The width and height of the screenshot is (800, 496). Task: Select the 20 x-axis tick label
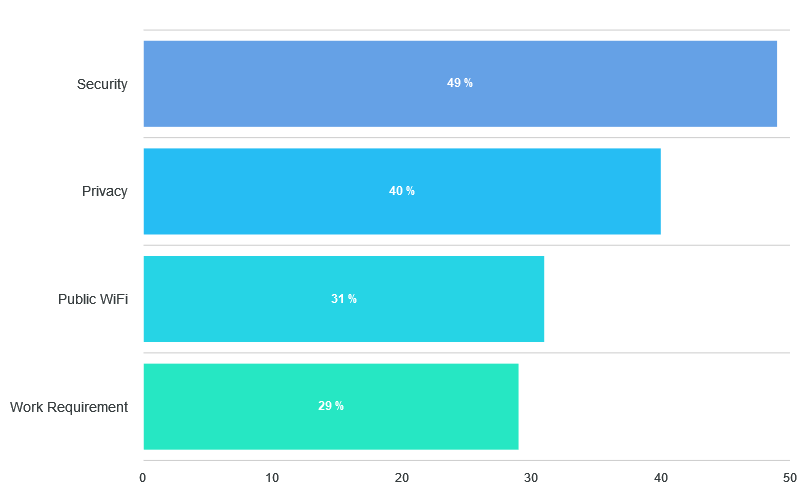tap(402, 478)
